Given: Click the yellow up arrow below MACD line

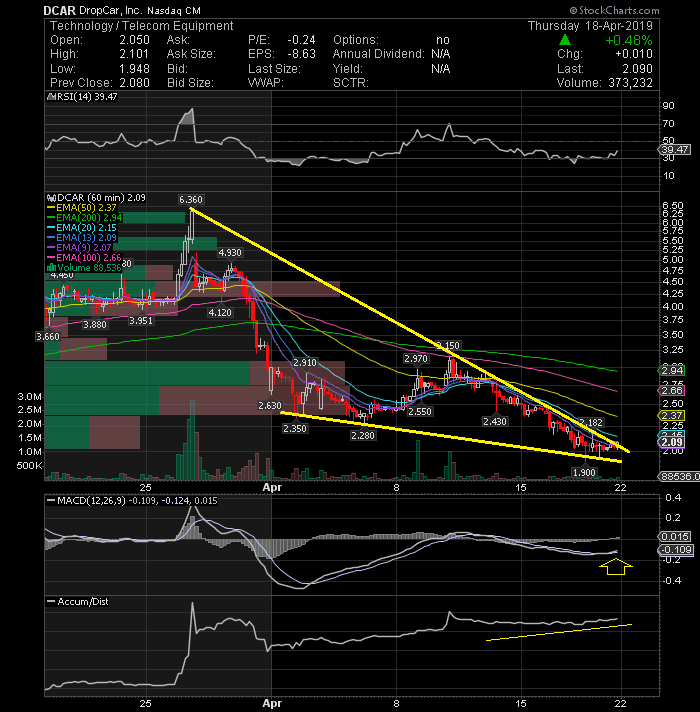Looking at the screenshot, I should [616, 567].
